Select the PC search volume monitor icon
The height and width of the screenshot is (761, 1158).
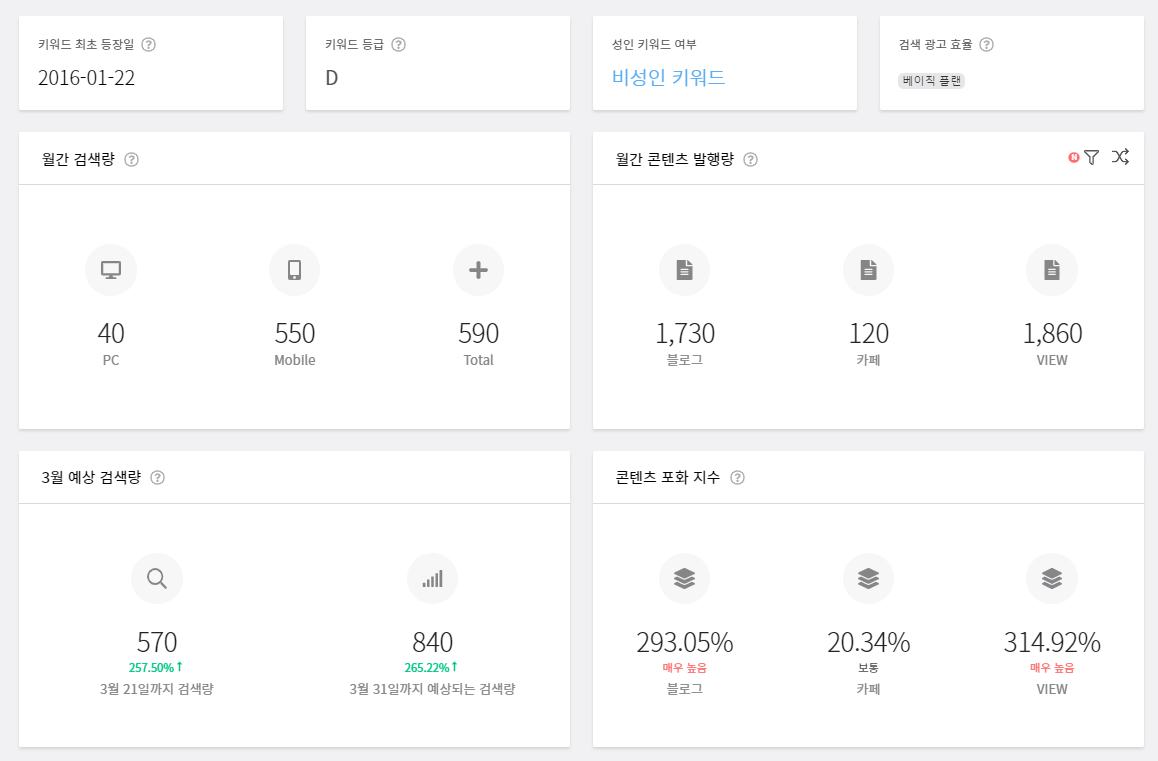111,269
